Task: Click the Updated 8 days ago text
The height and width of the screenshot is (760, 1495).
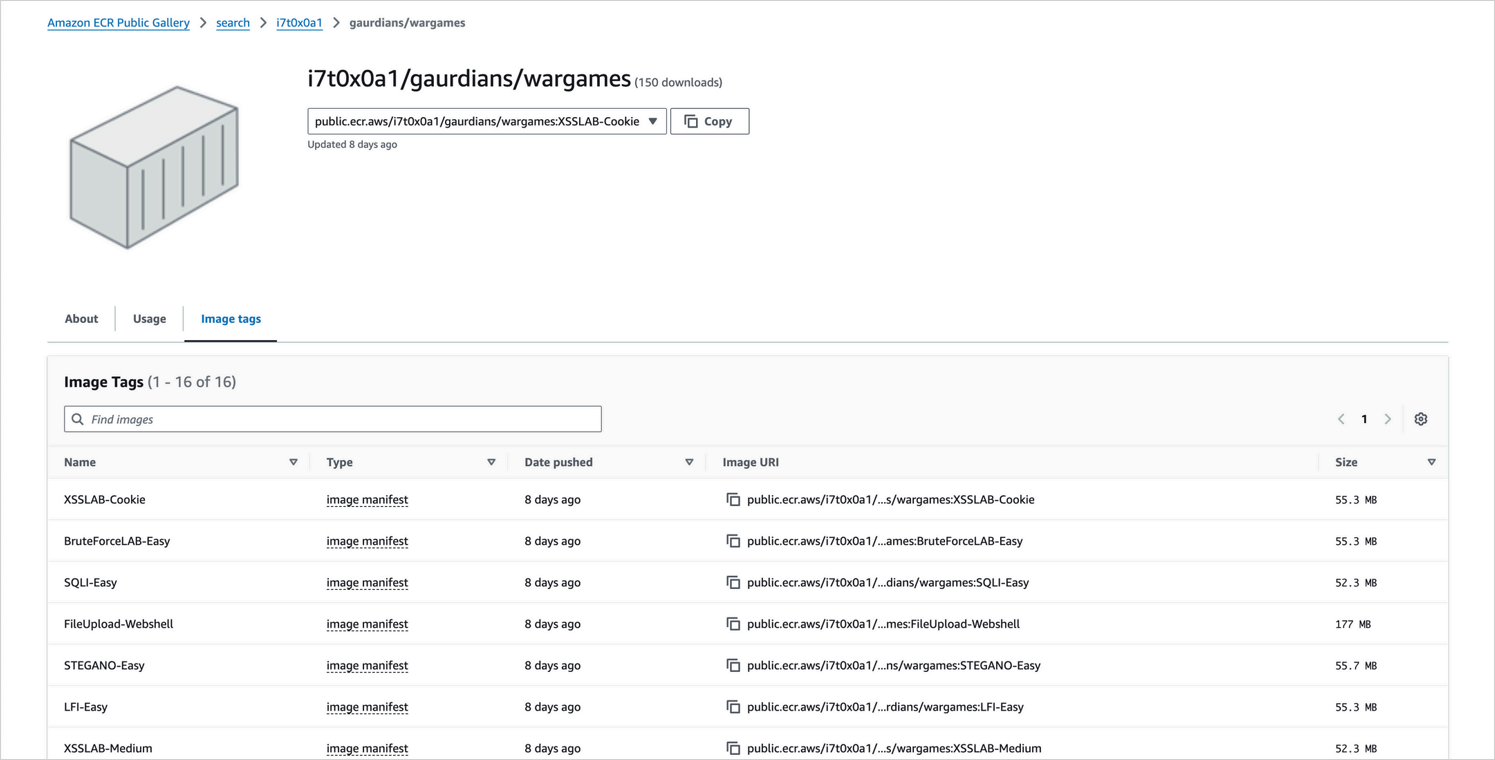Action: [352, 145]
